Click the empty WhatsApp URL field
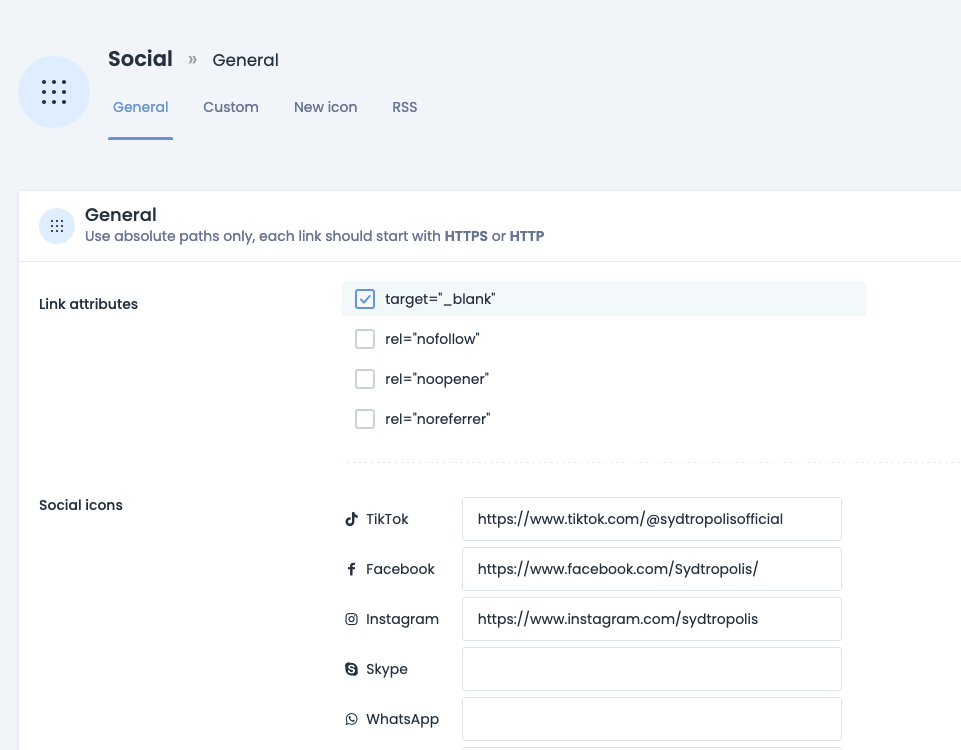The image size is (961, 750). point(651,719)
